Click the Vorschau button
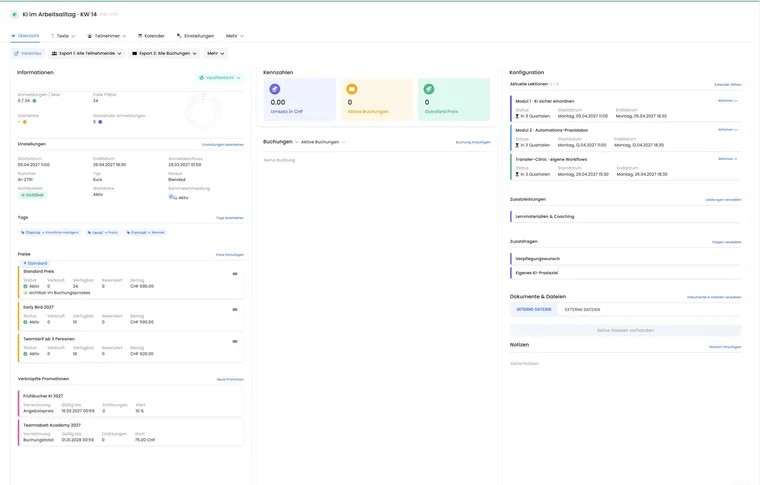The width and height of the screenshot is (760, 485). [28, 53]
